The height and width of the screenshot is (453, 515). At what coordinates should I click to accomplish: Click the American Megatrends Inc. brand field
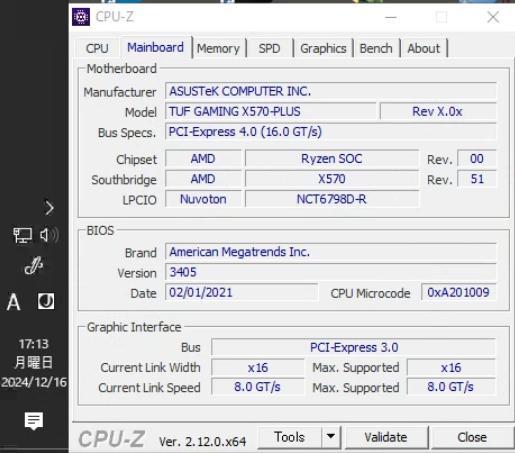[x=331, y=252]
